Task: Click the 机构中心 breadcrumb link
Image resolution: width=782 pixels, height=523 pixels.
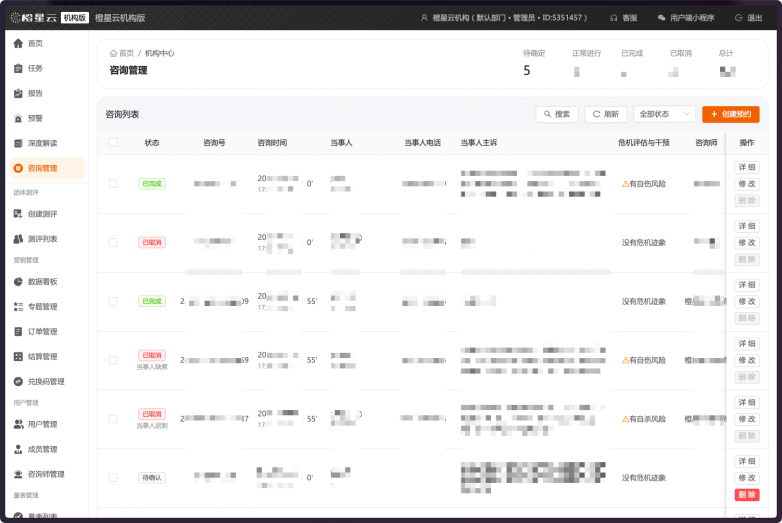Action: point(160,53)
